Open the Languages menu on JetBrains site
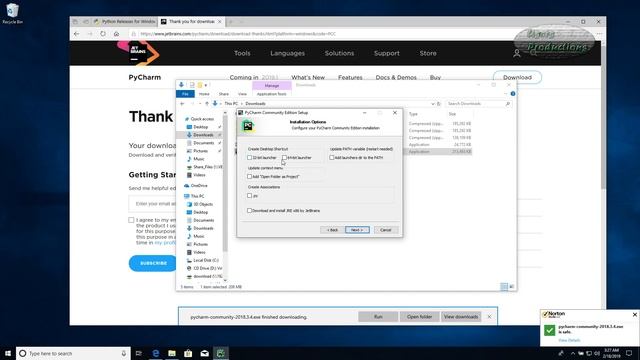This screenshot has height=360, width=640. click(x=287, y=53)
